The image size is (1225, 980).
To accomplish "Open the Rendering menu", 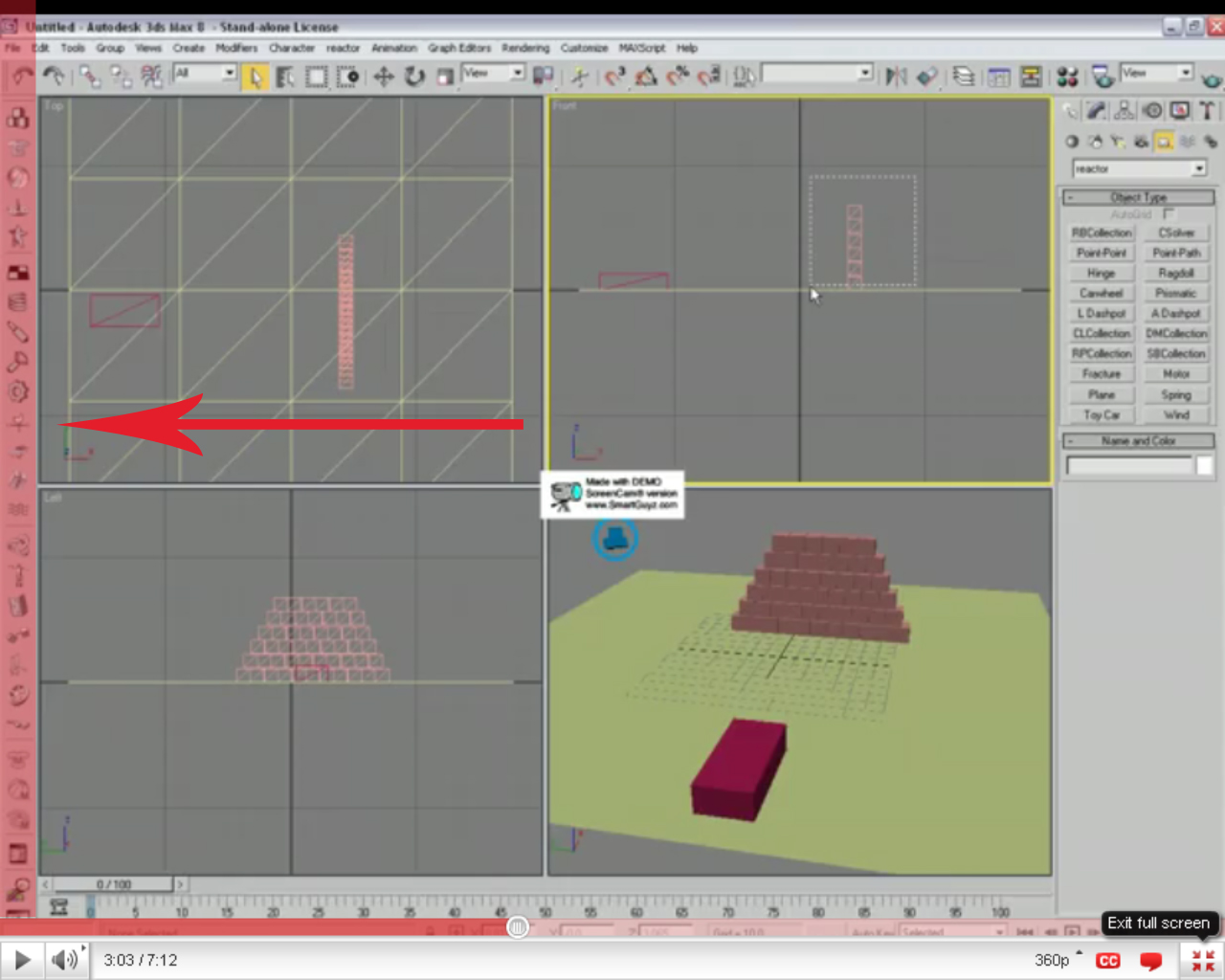I will [x=525, y=48].
